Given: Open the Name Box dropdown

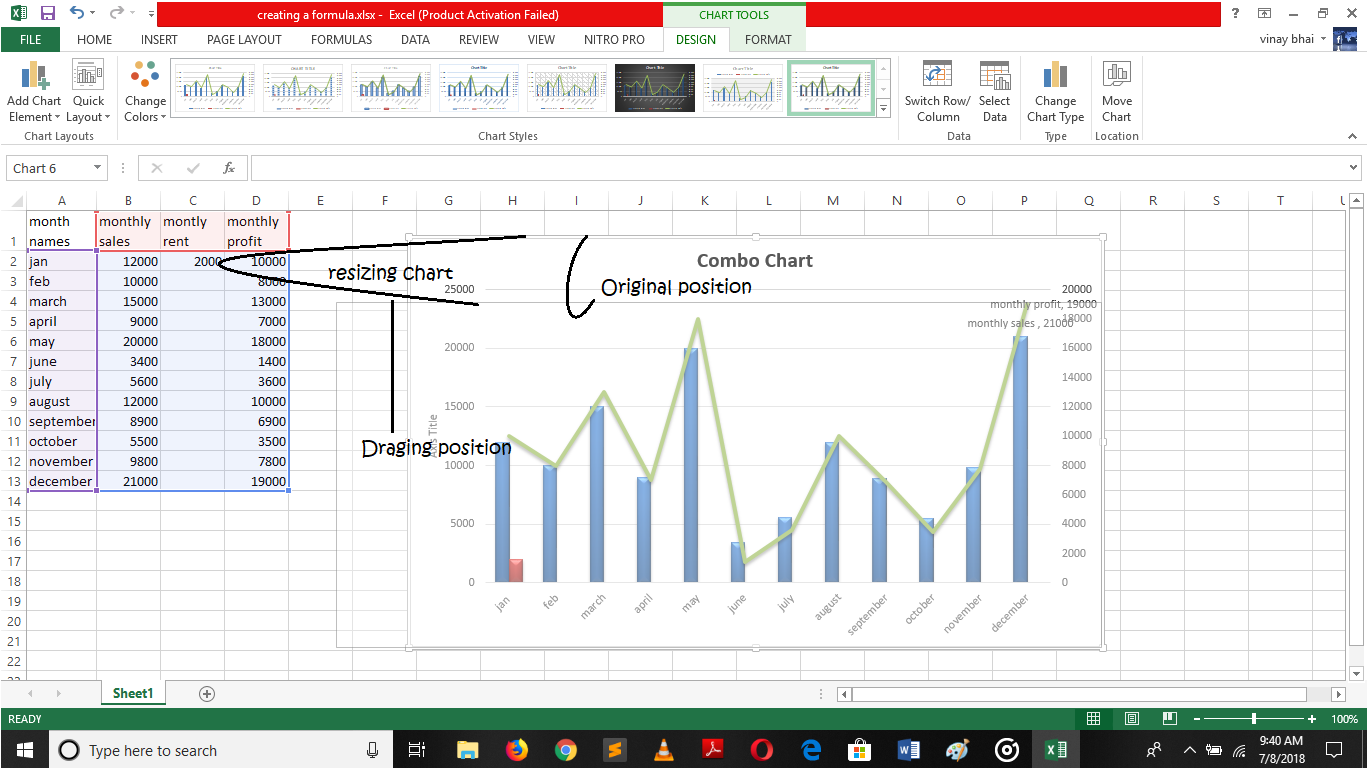Looking at the screenshot, I should click(97, 168).
